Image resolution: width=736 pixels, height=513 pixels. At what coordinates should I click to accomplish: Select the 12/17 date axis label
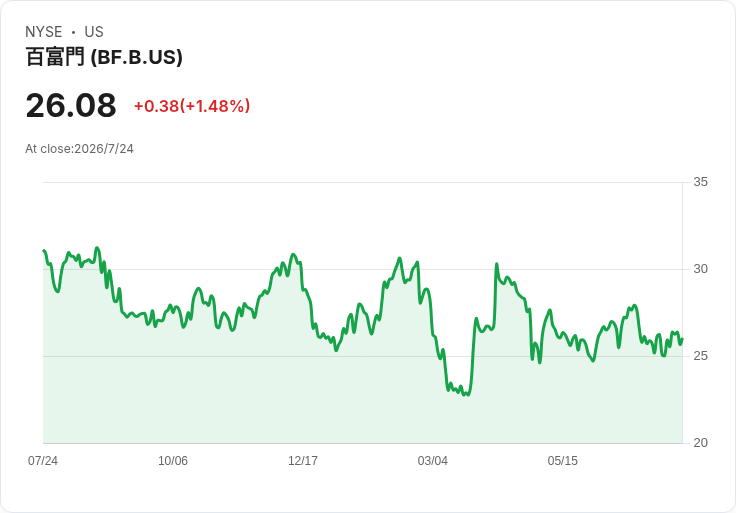tap(303, 461)
